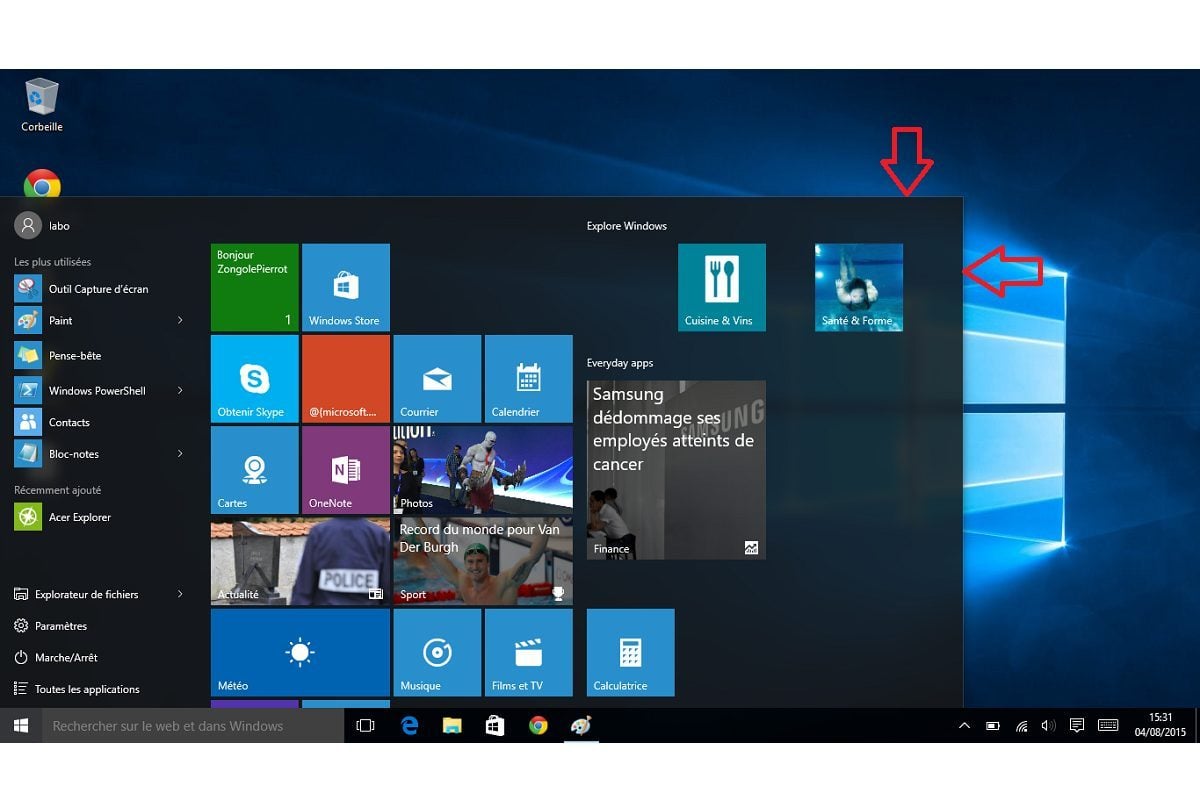Open Chrome from the taskbar
Image resolution: width=1200 pixels, height=800 pixels.
tap(538, 726)
